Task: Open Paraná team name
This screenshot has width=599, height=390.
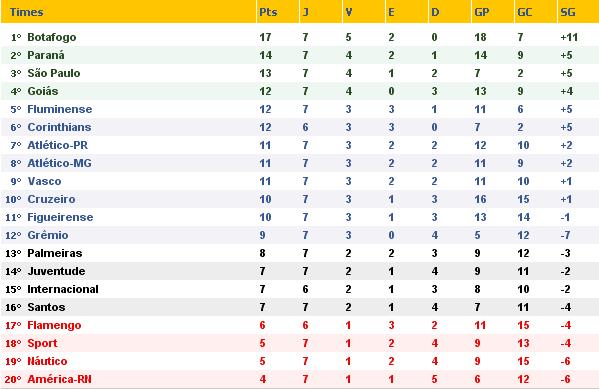Action: pos(46,55)
